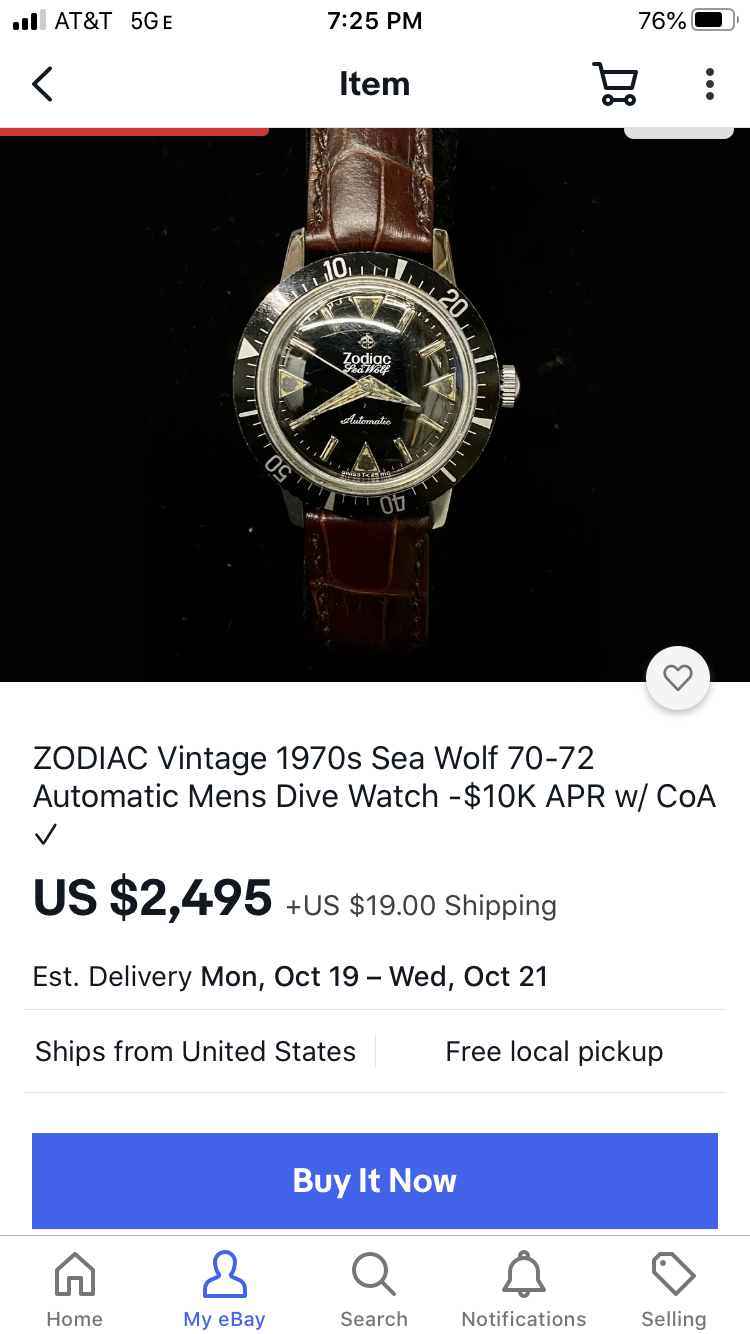This screenshot has height=1334, width=750.
Task: Tap the Home house icon
Action: click(x=75, y=1275)
